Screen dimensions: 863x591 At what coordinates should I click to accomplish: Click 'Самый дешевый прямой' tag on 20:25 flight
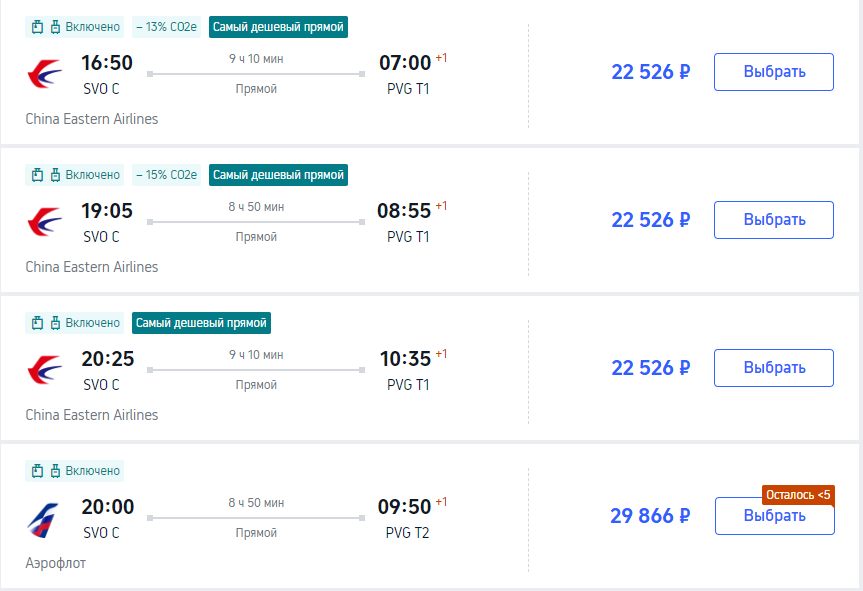[x=201, y=323]
